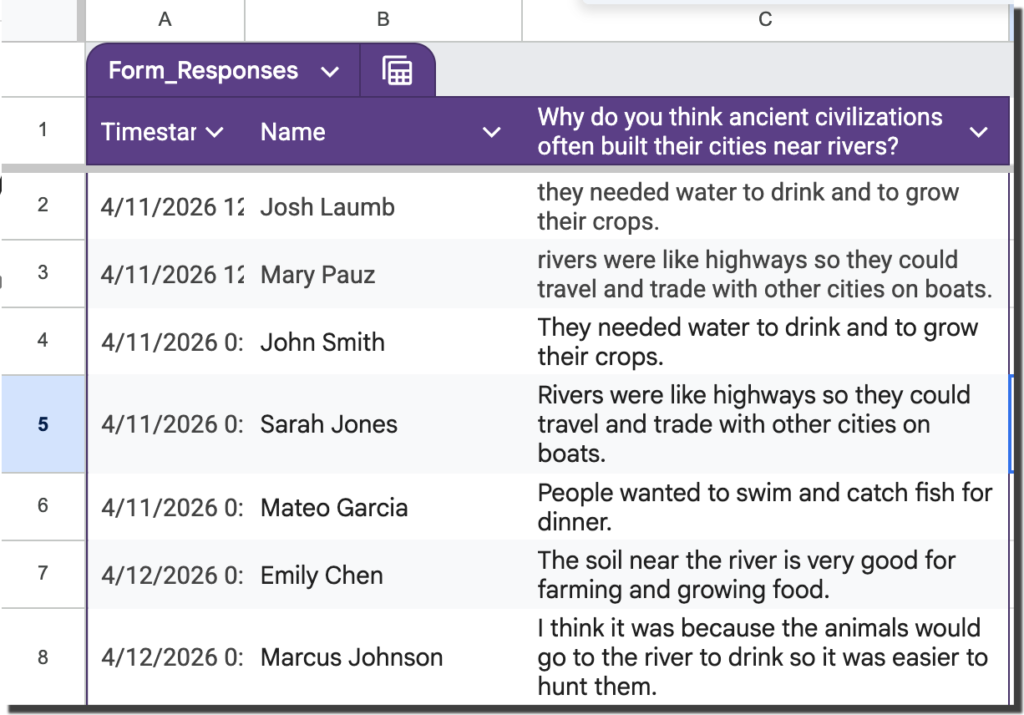Select the Sarah Jones cell
Screen dimensions: 1024x715
pyautogui.click(x=328, y=424)
